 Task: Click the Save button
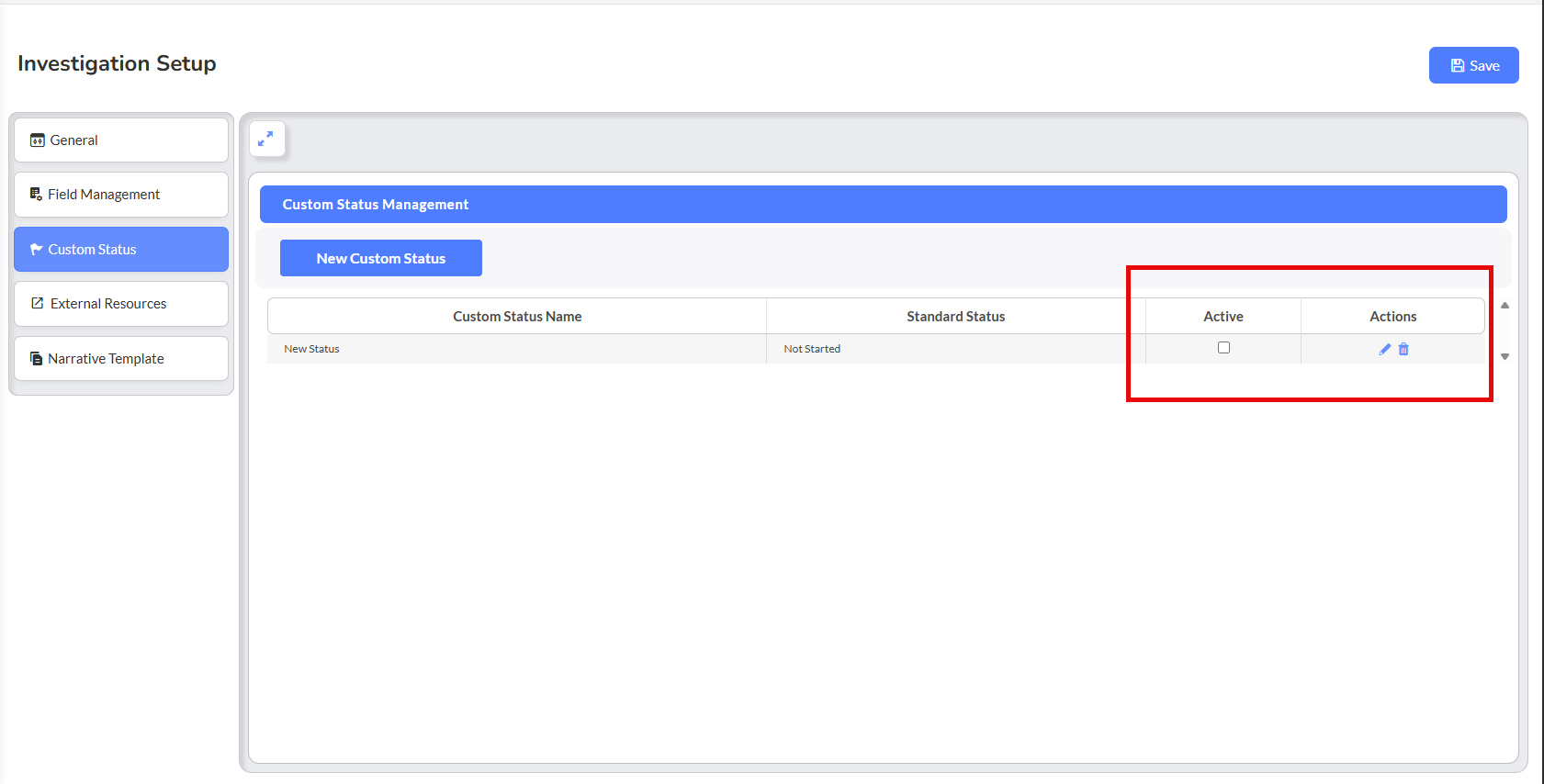[x=1473, y=65]
